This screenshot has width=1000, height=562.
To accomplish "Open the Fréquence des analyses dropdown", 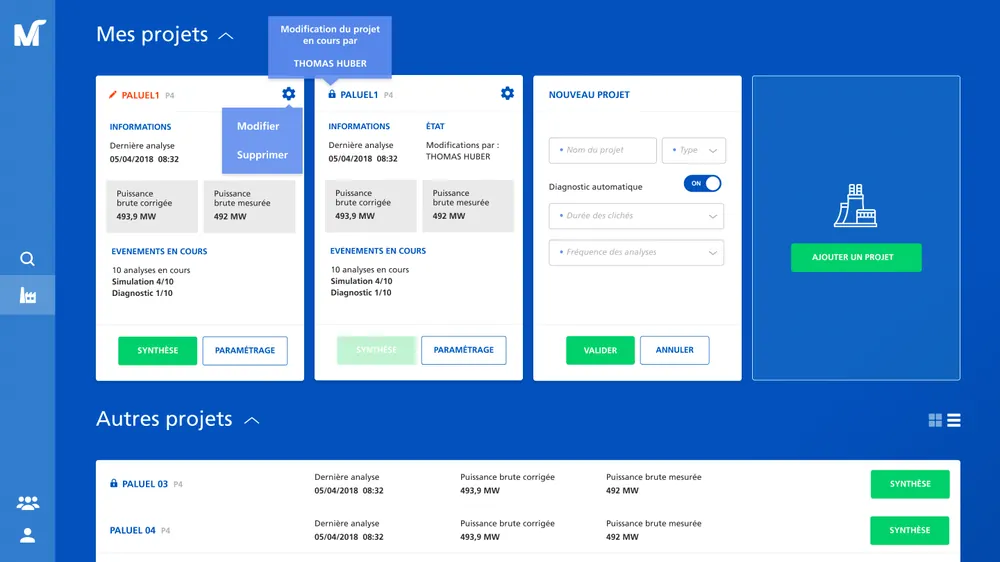I will click(x=636, y=252).
